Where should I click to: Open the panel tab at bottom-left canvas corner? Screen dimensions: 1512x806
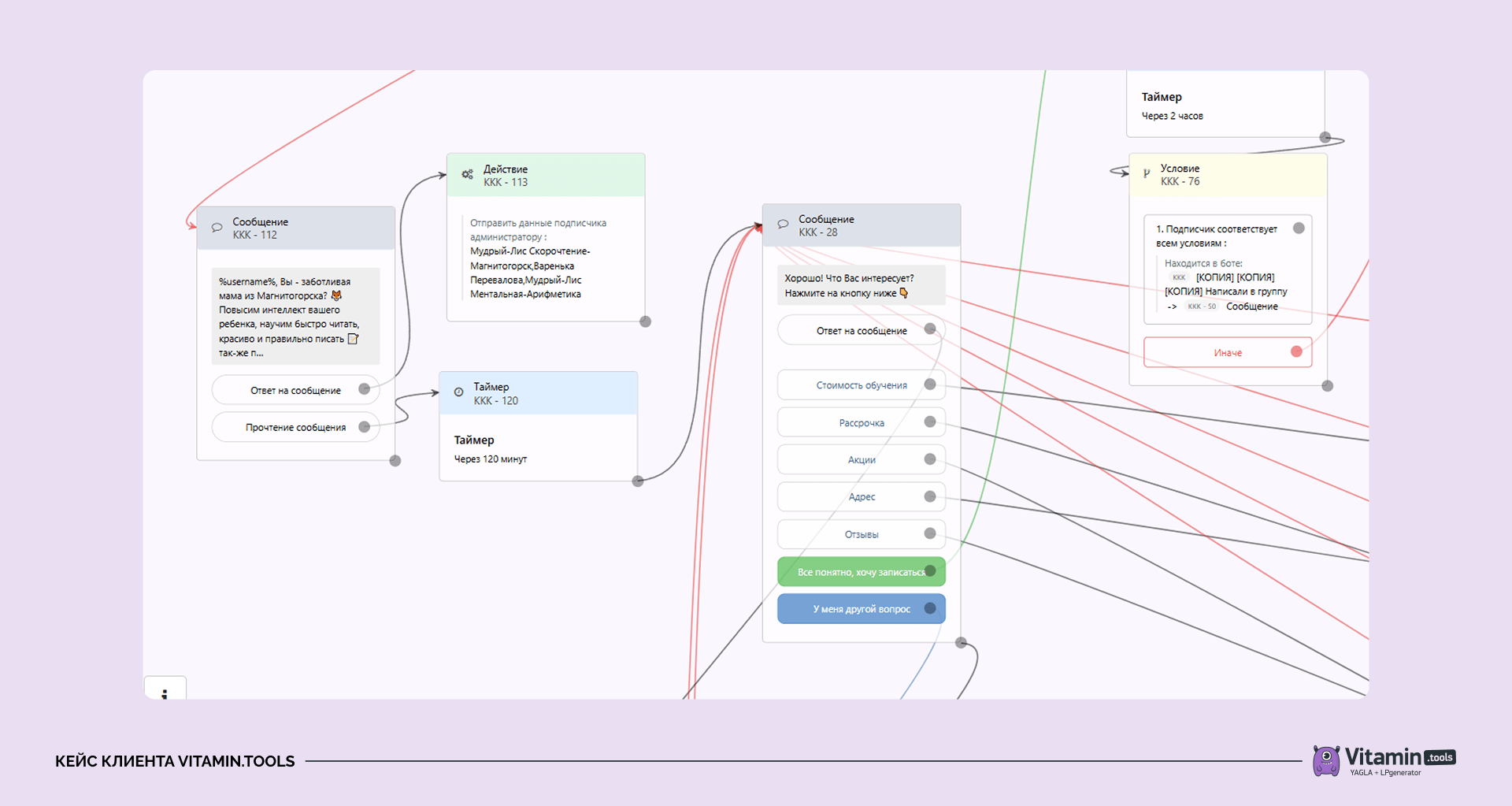(x=165, y=688)
